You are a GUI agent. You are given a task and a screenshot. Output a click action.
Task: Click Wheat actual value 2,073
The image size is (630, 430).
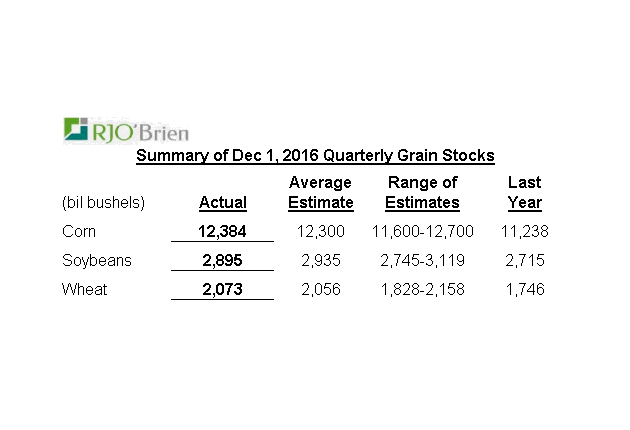point(222,290)
